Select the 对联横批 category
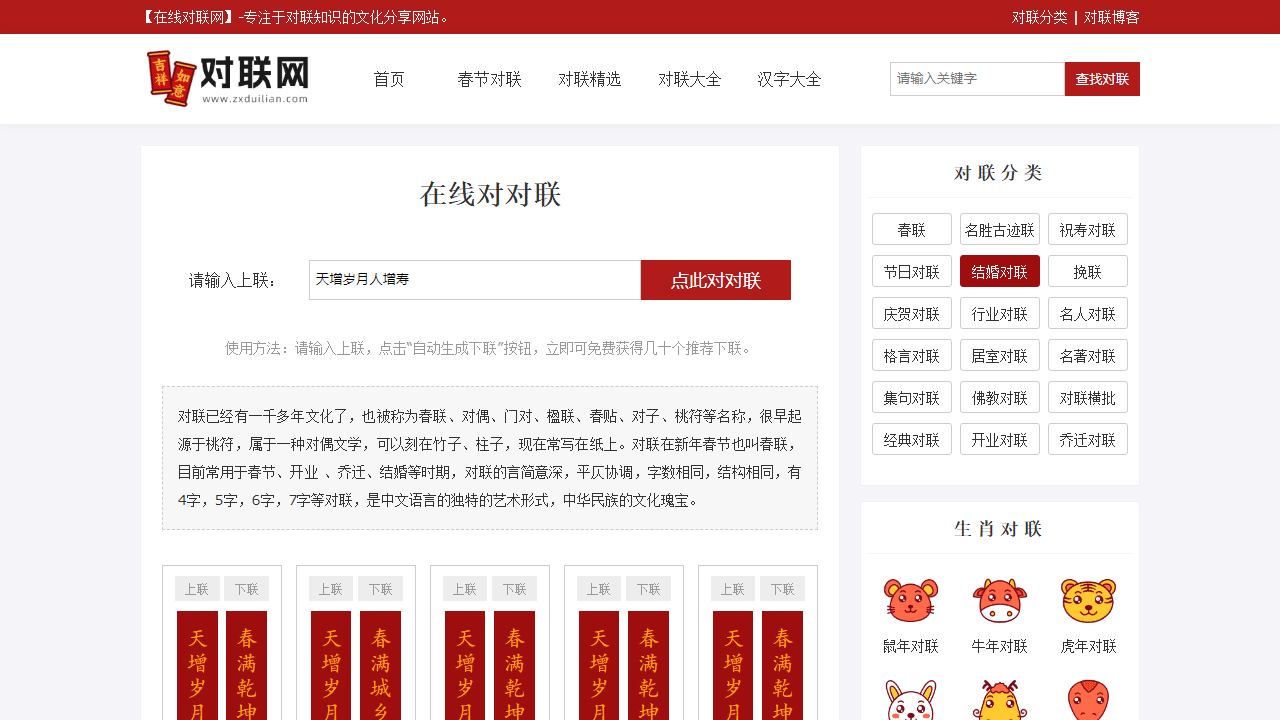This screenshot has height=720, width=1280. [1088, 397]
